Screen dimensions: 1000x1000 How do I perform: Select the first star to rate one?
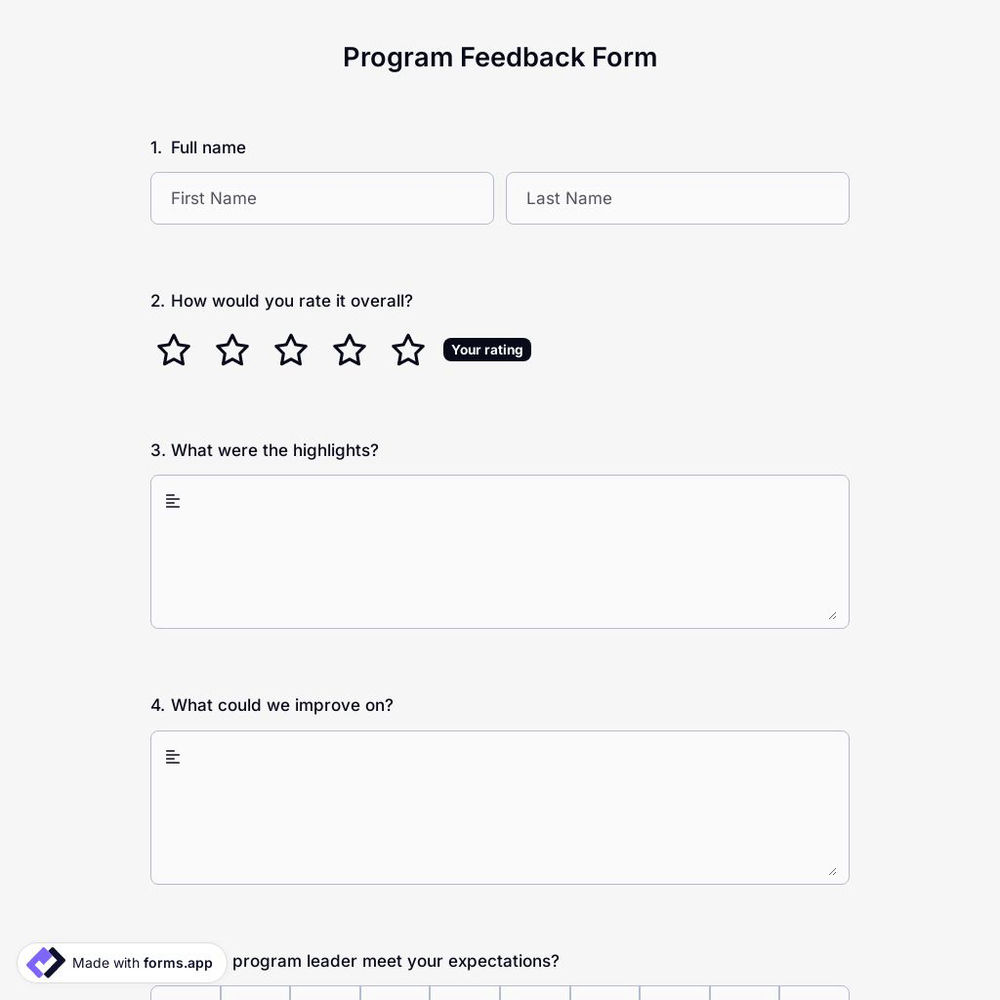(172, 350)
